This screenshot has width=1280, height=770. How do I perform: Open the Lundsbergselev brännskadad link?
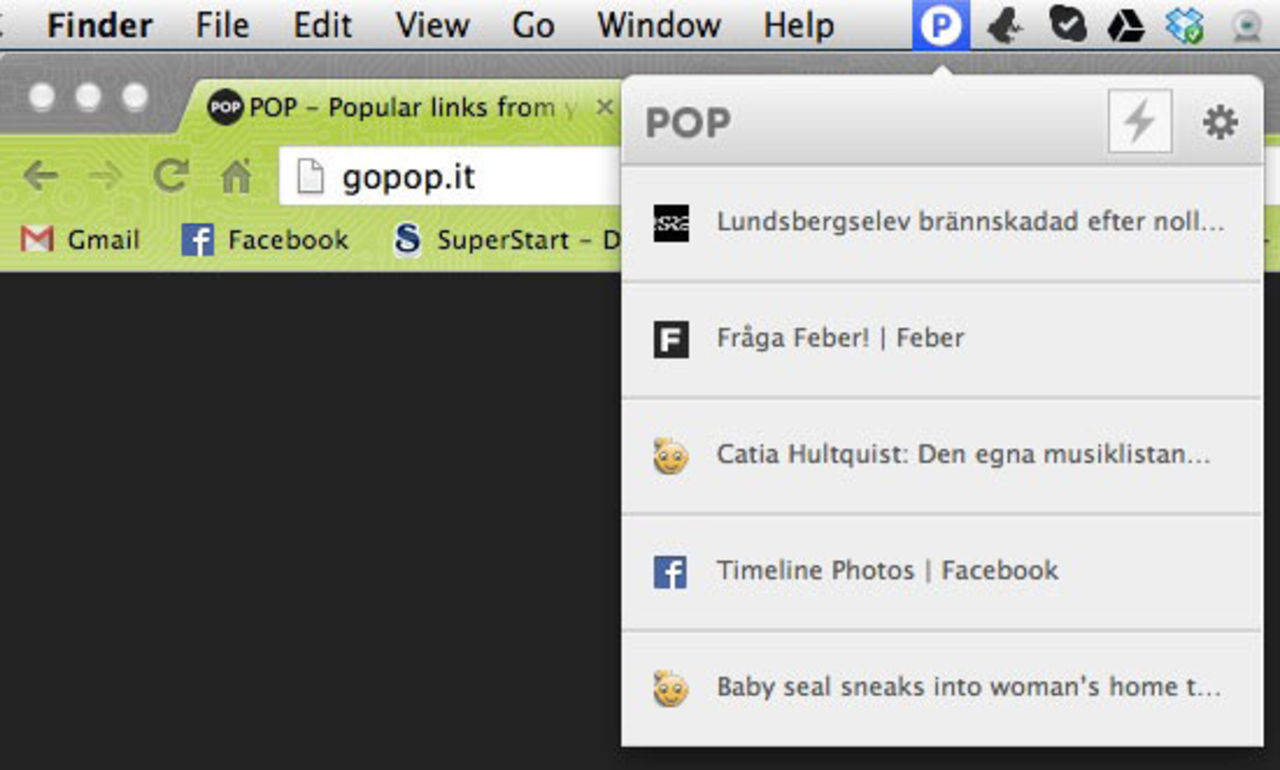(970, 222)
